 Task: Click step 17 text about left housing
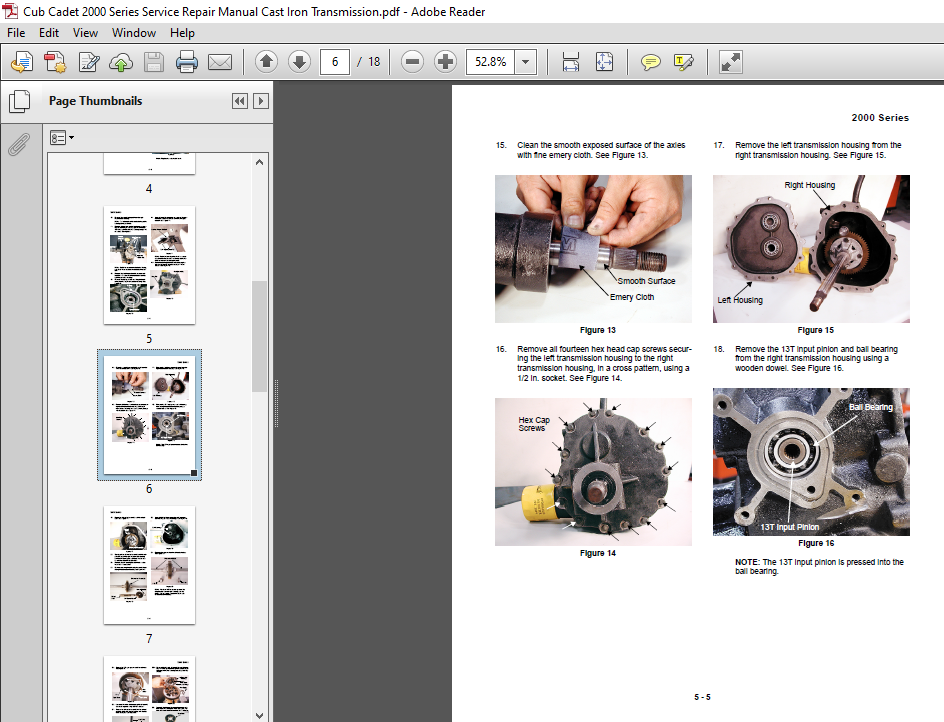point(818,150)
